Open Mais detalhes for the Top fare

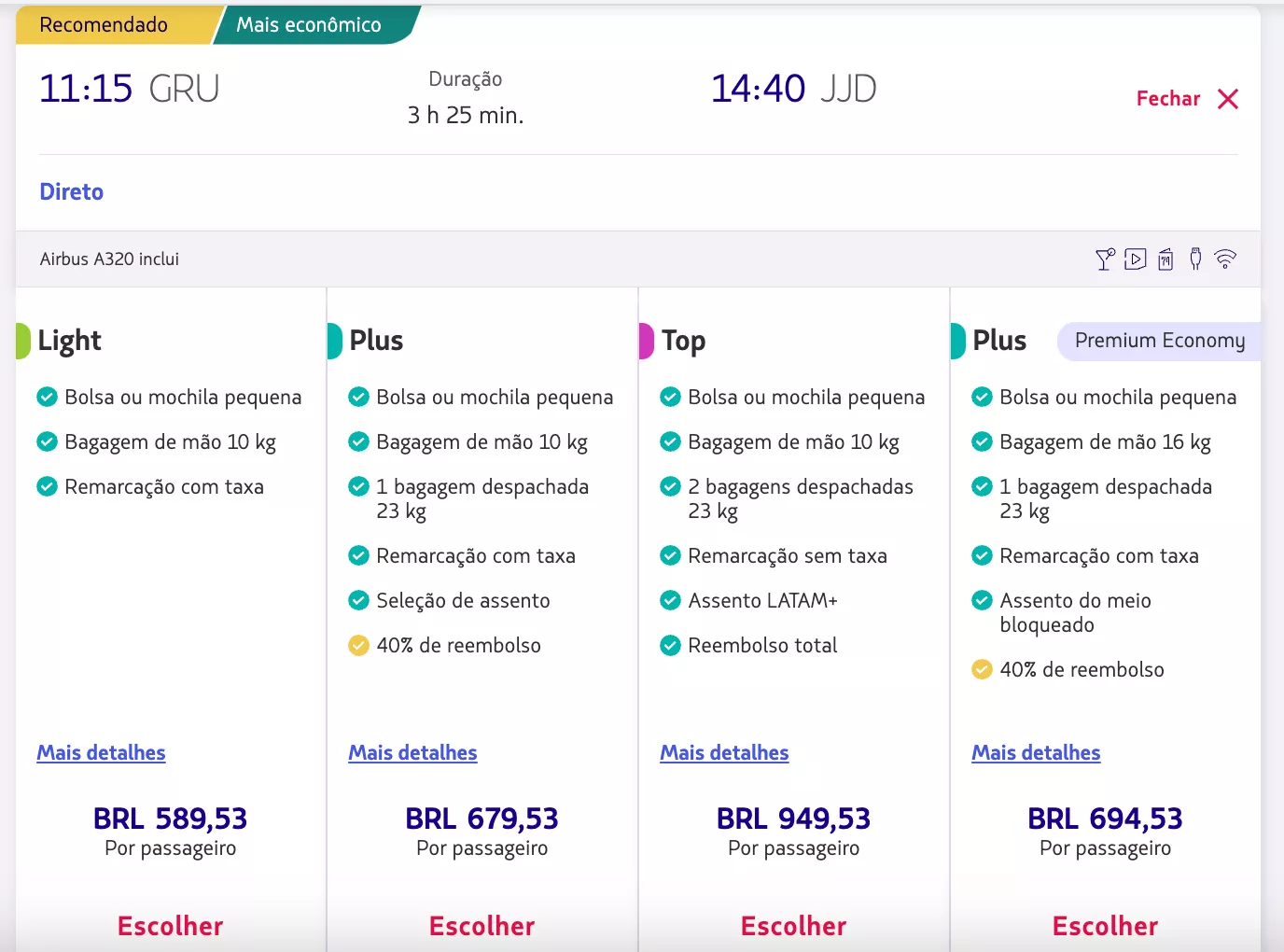click(724, 752)
